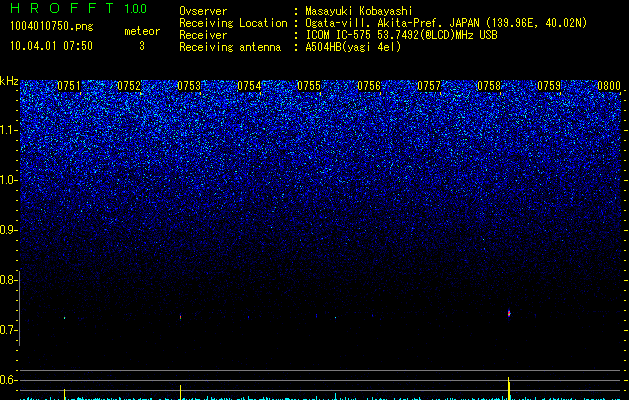Click the observer name Masayuki Kobayashi
Viewport: 629px width, 400px height.
pyautogui.click(x=359, y=11)
